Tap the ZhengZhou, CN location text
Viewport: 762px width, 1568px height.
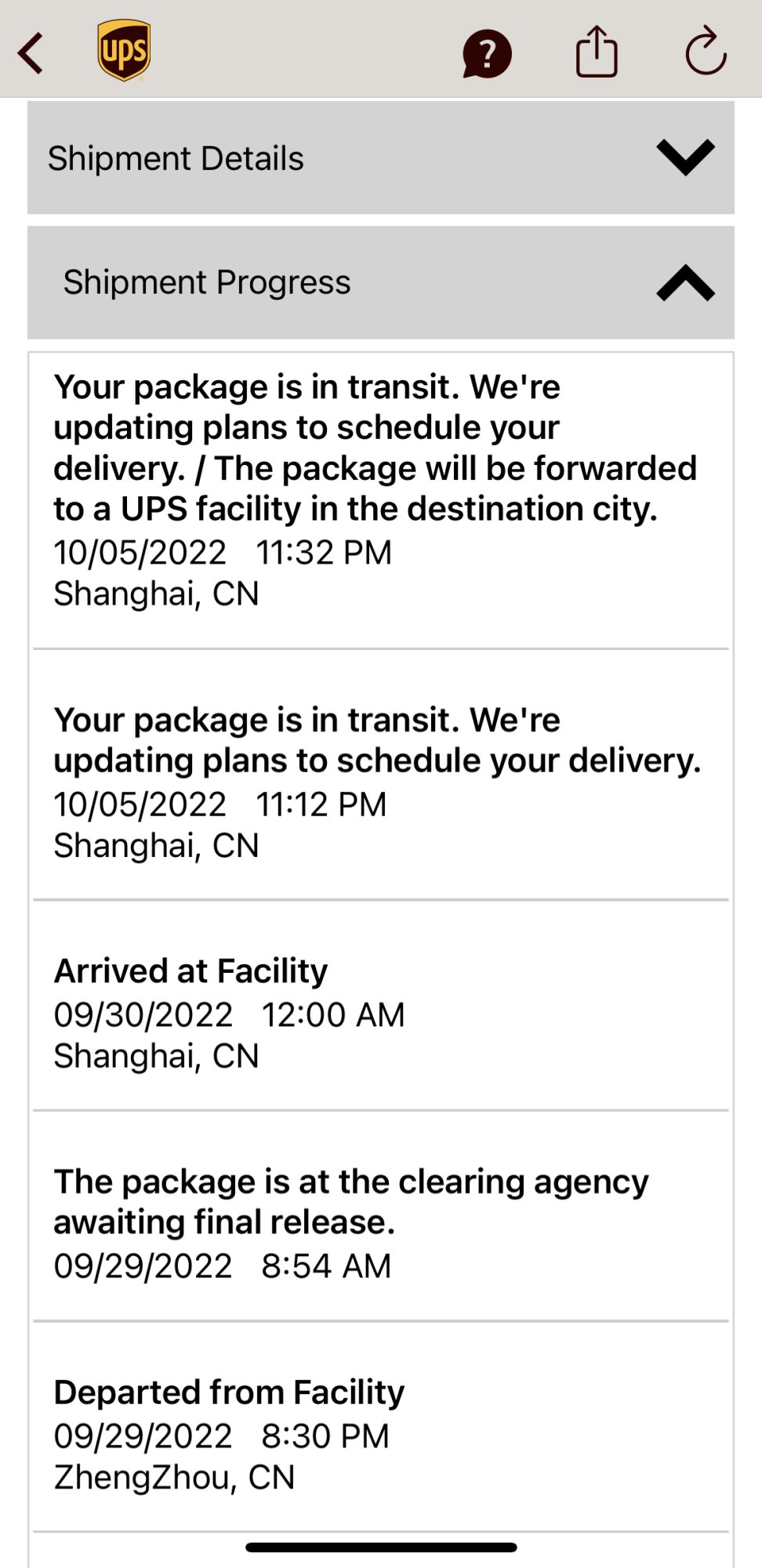point(174,1477)
